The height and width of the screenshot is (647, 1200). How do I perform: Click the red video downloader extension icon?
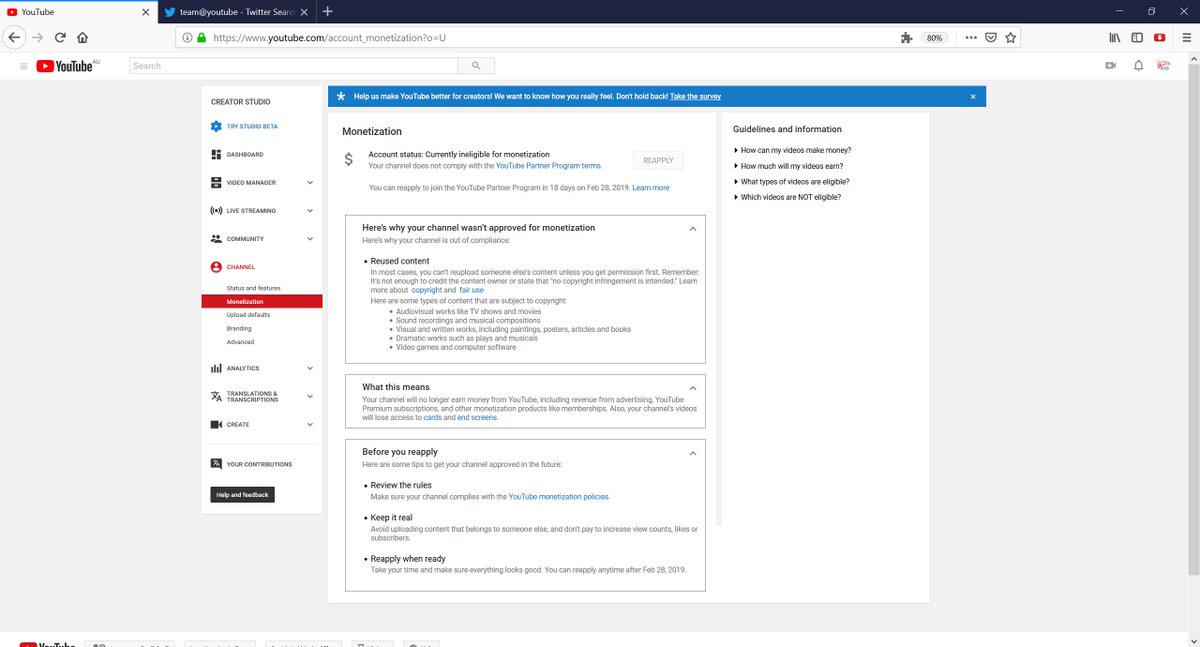point(1159,37)
